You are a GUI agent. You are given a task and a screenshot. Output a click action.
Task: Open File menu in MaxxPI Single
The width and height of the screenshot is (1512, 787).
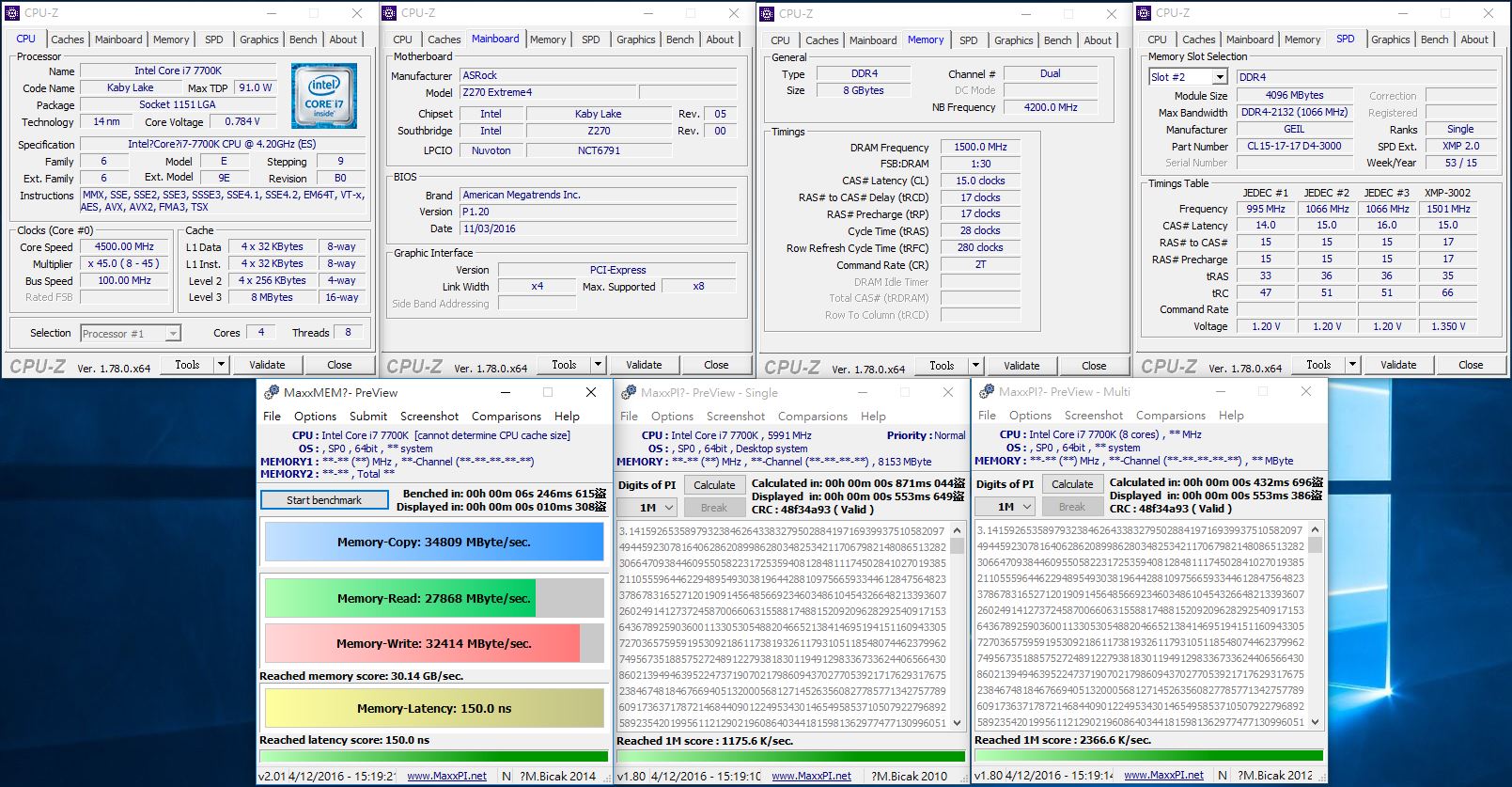629,416
